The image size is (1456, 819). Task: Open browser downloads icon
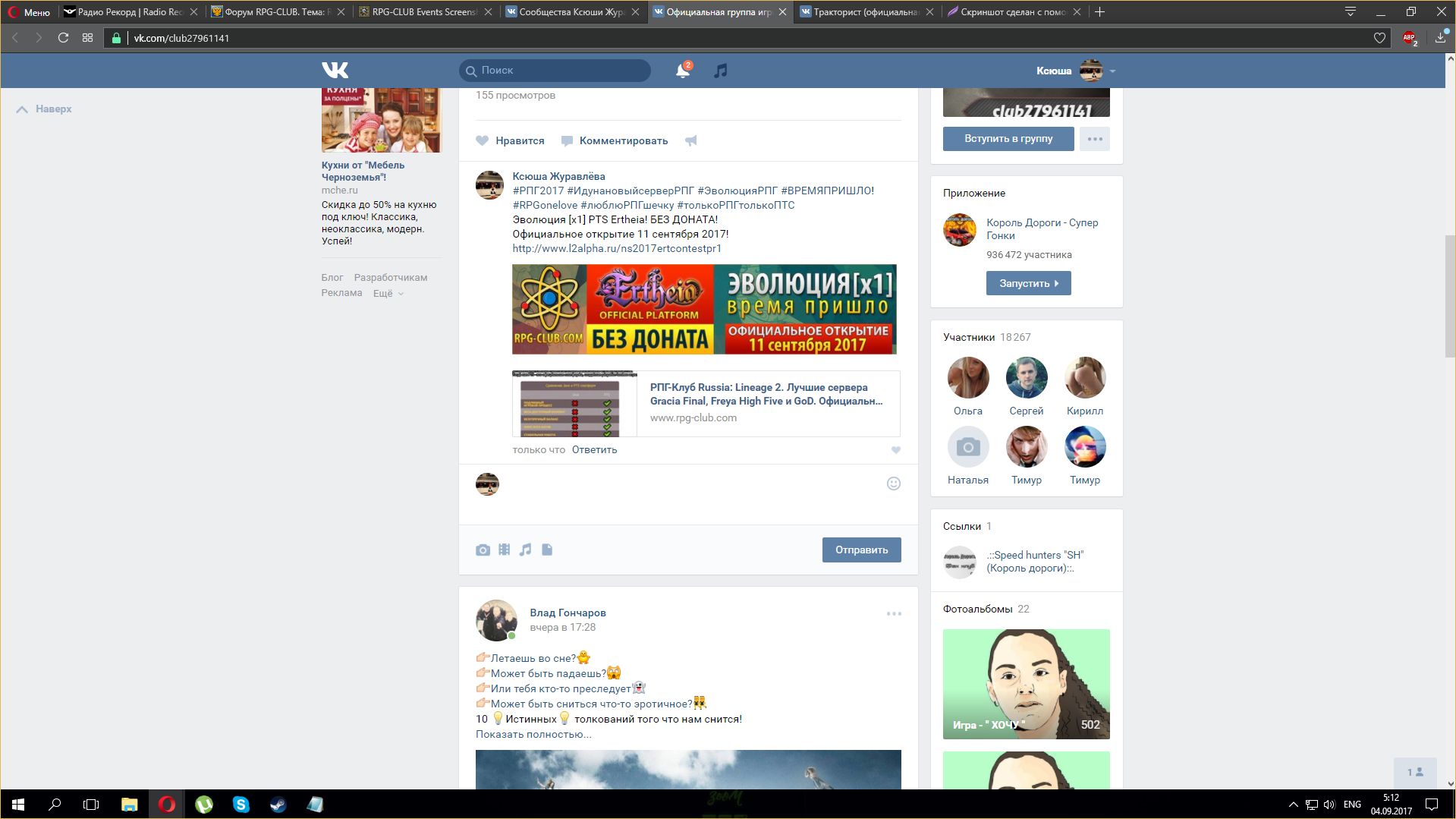[x=1440, y=38]
